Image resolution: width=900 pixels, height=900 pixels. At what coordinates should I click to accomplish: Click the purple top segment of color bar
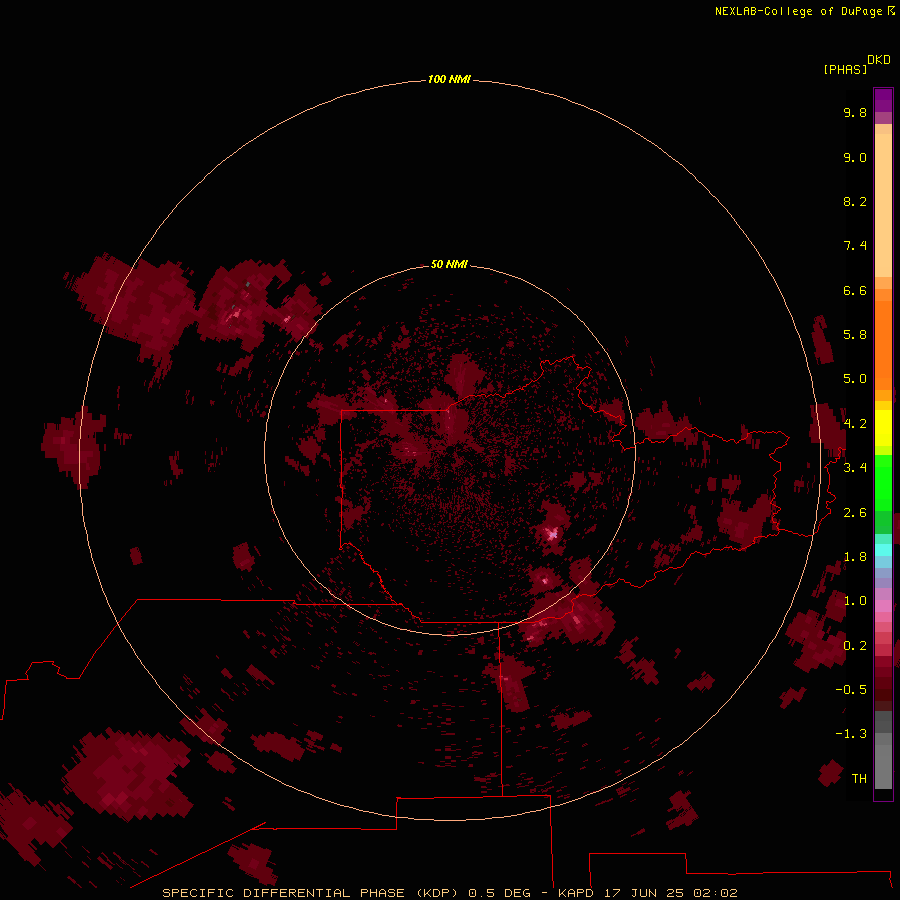pyautogui.click(x=883, y=100)
